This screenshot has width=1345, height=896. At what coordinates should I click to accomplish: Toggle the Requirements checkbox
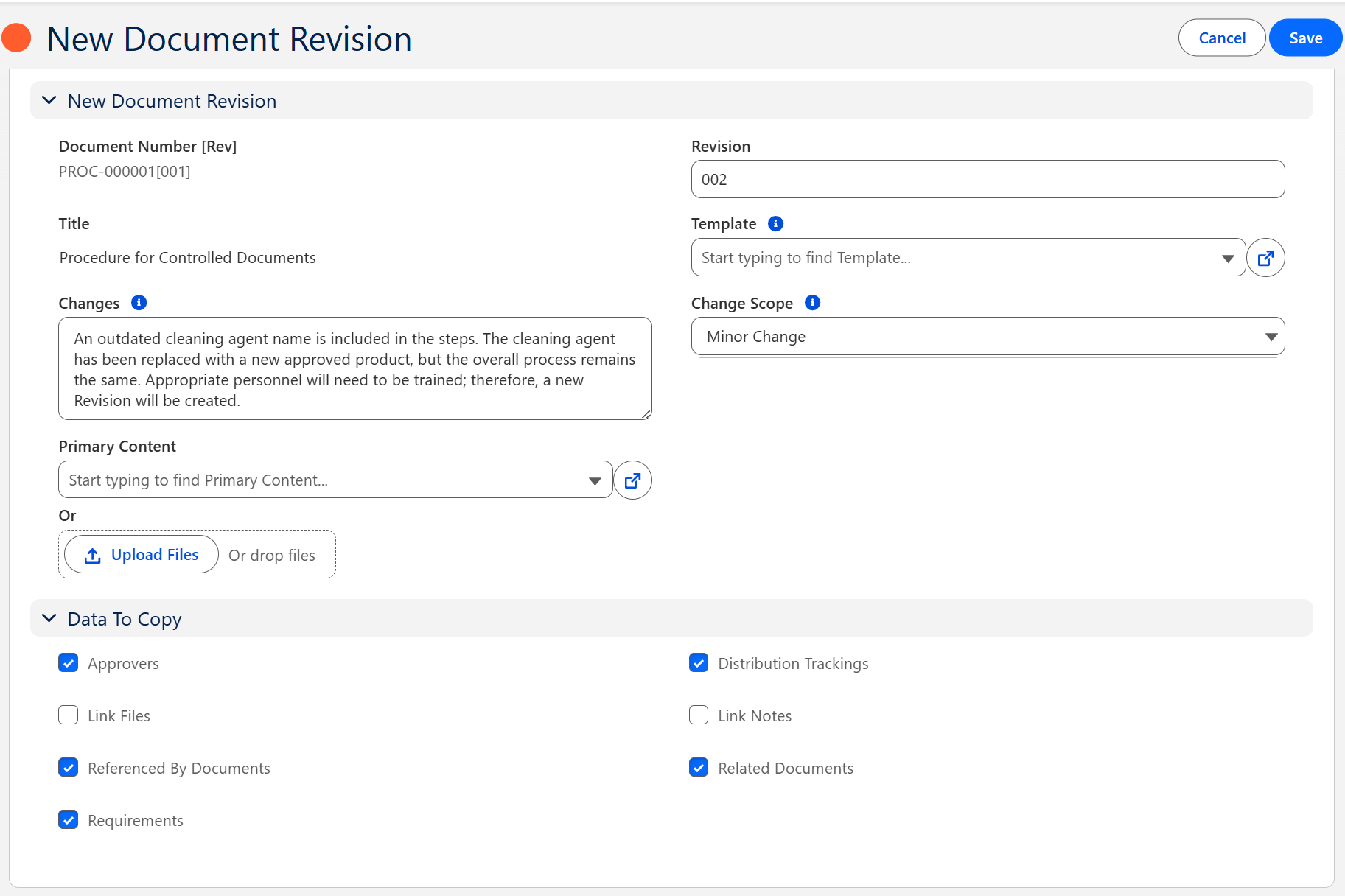[x=69, y=820]
